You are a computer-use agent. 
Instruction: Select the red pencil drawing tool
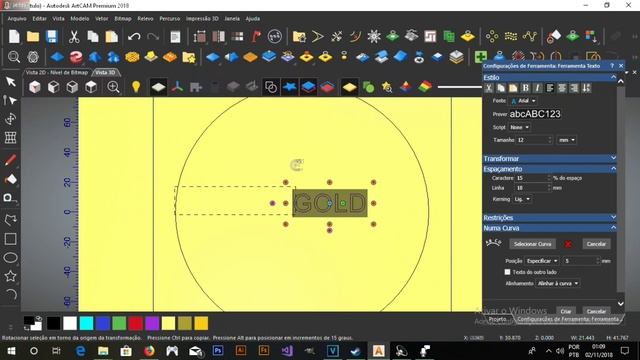click(11, 160)
